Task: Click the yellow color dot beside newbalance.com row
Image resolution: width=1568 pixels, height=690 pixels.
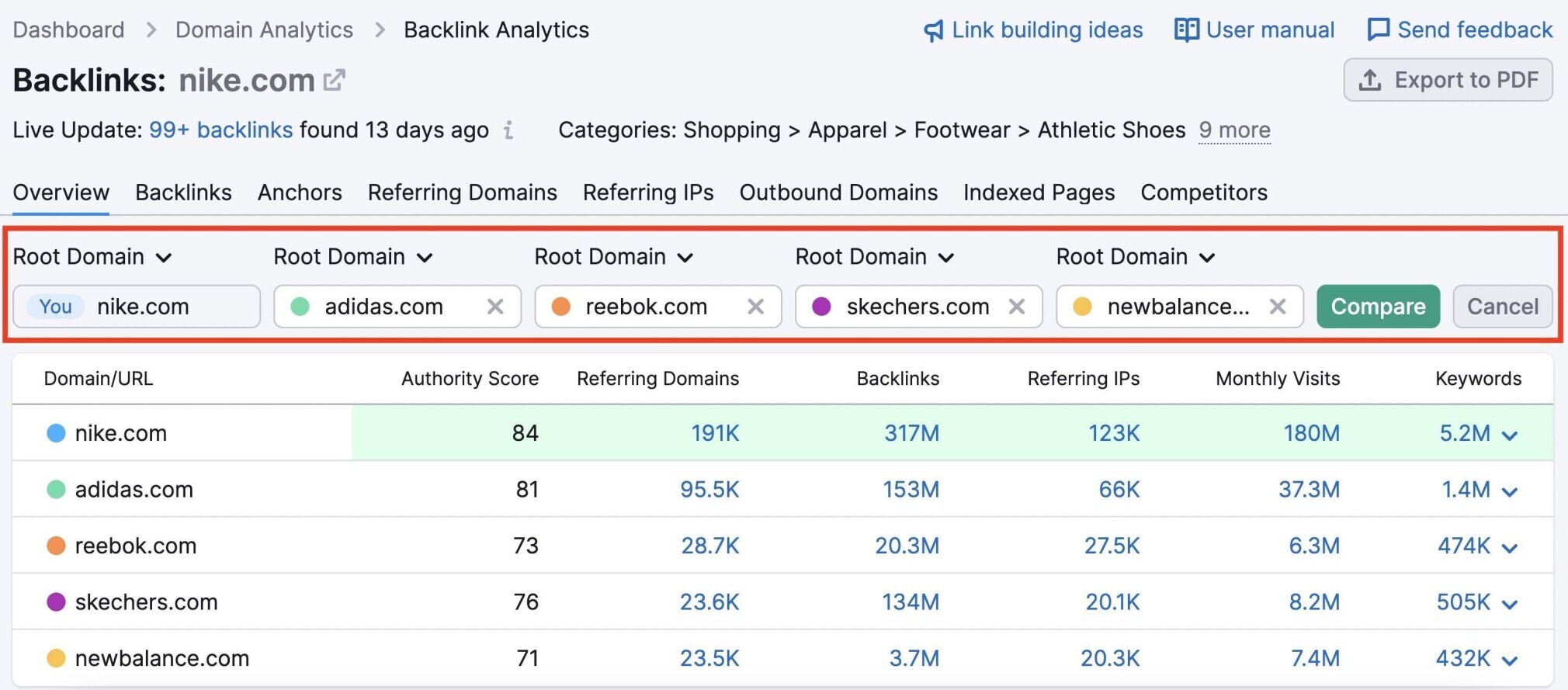Action: 56,658
